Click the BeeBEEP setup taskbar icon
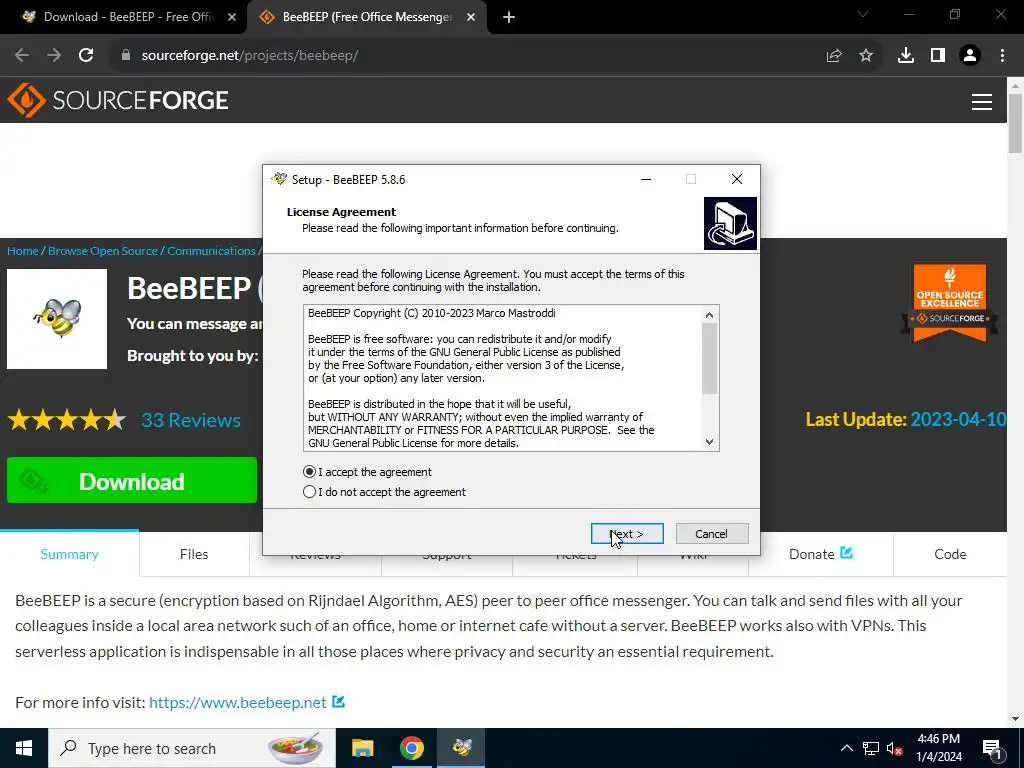 coord(462,748)
